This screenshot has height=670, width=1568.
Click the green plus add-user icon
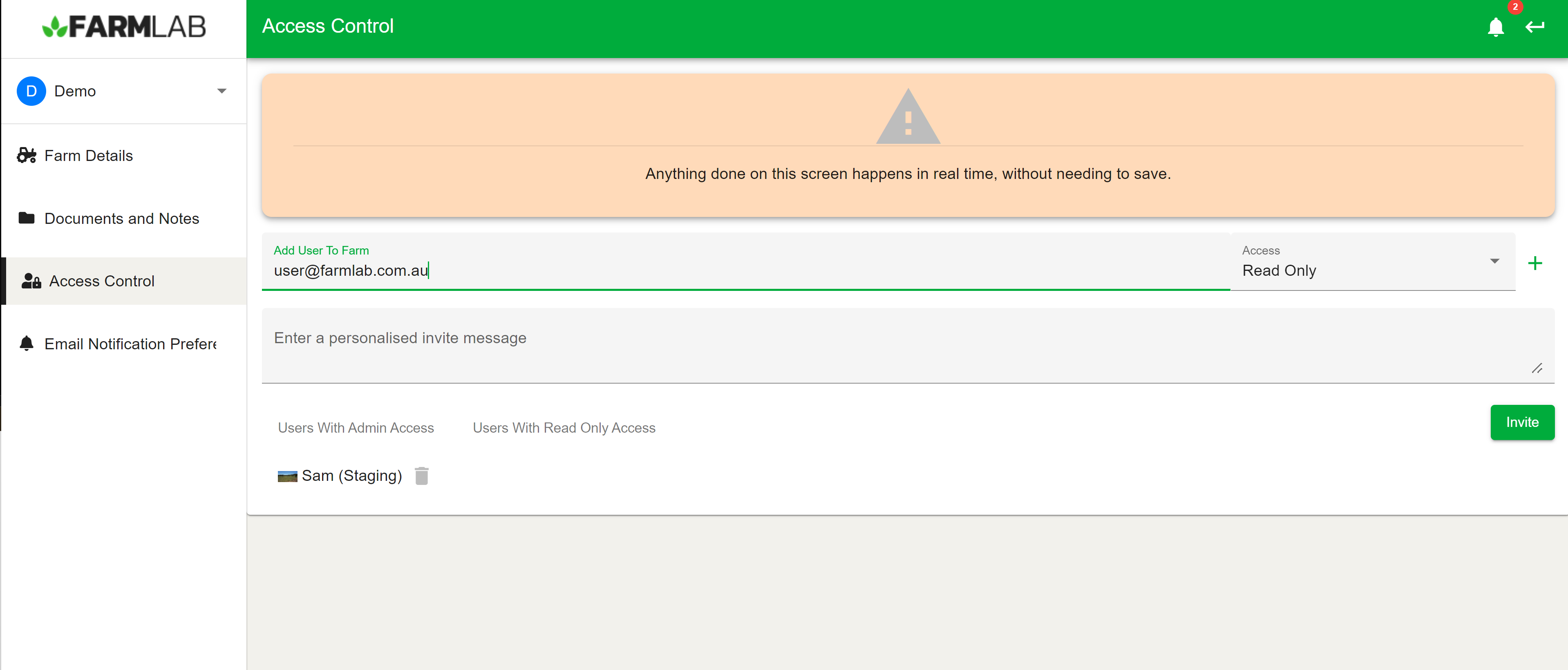[1534, 263]
